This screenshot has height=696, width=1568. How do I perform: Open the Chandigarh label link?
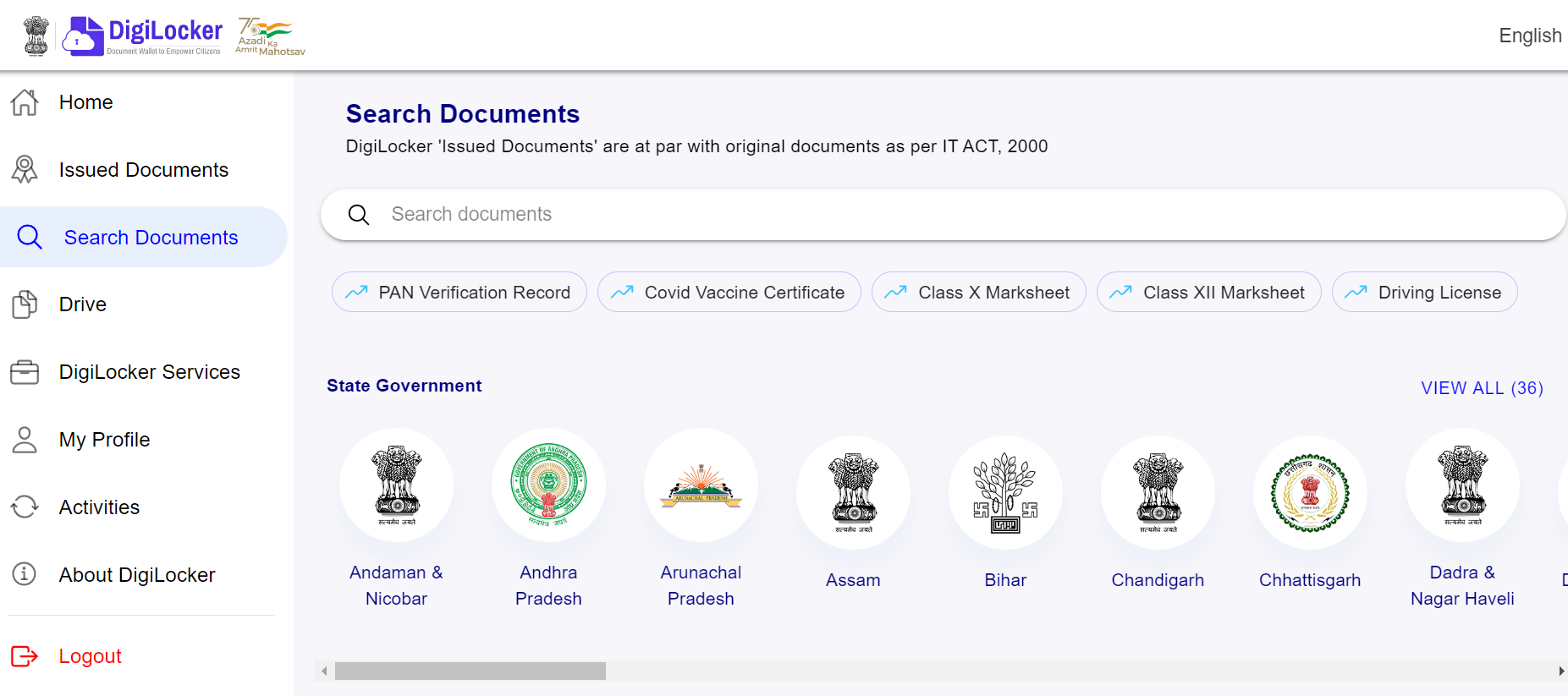(x=1158, y=580)
